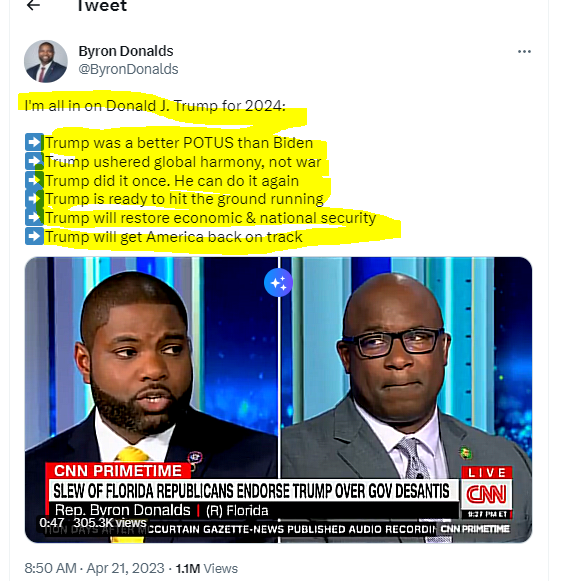This screenshot has height=581, width=561.
Task: Click arrow emoji before 'Trump will get America'
Action: coord(34,236)
